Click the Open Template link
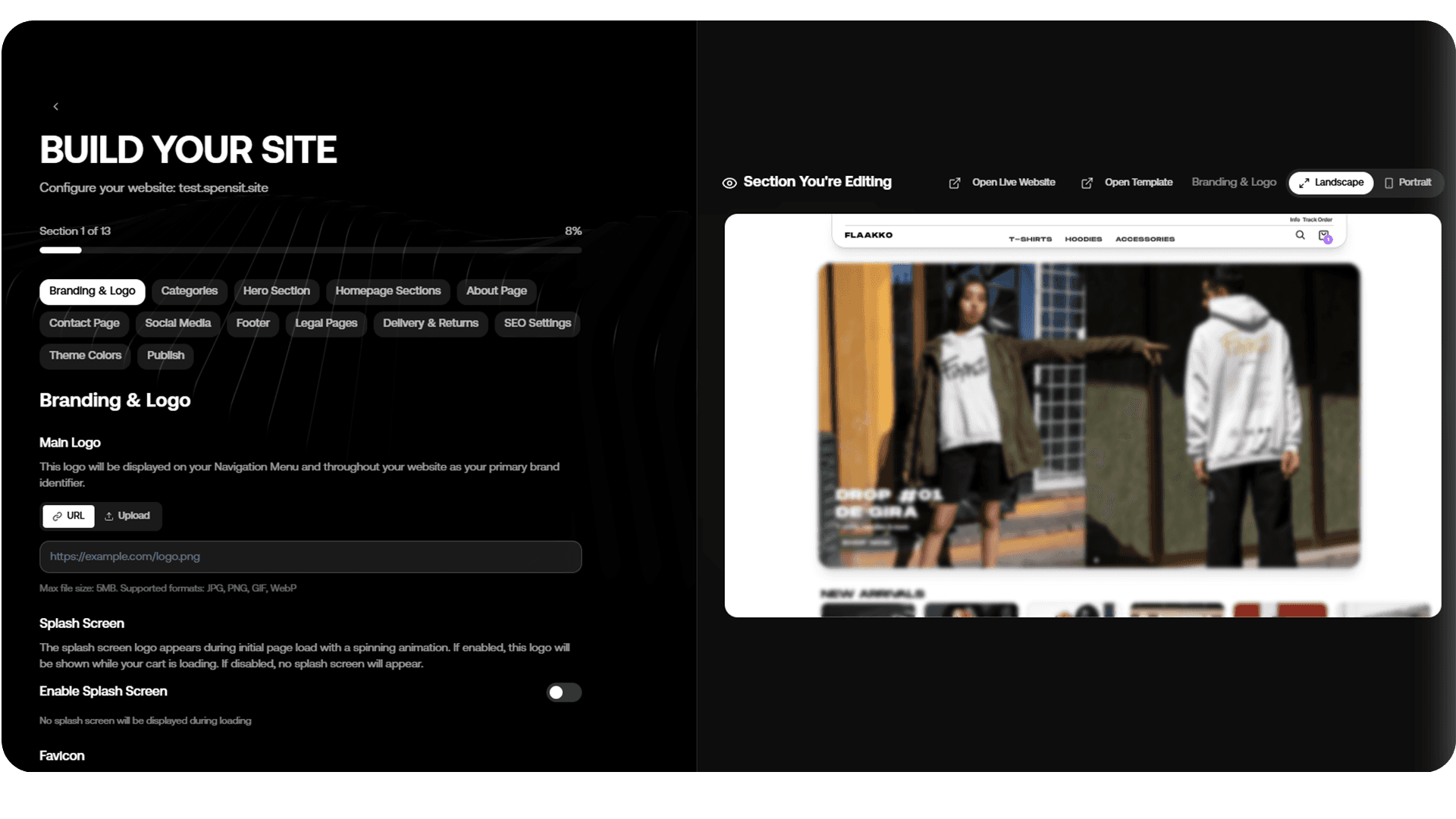The height and width of the screenshot is (819, 1456). point(1138,183)
